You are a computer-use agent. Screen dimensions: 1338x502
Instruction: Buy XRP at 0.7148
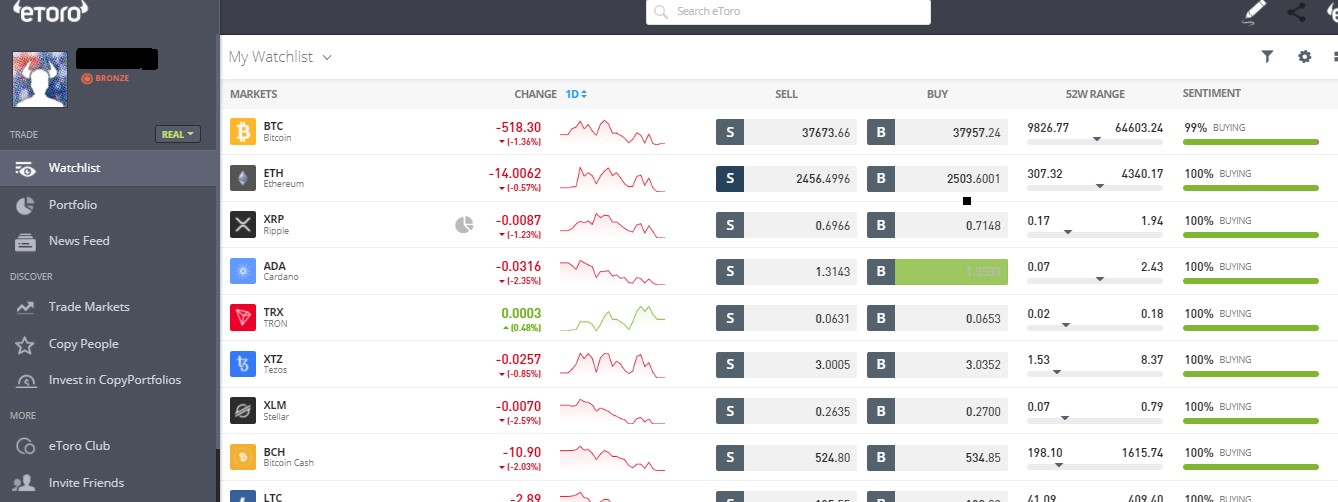(x=937, y=225)
